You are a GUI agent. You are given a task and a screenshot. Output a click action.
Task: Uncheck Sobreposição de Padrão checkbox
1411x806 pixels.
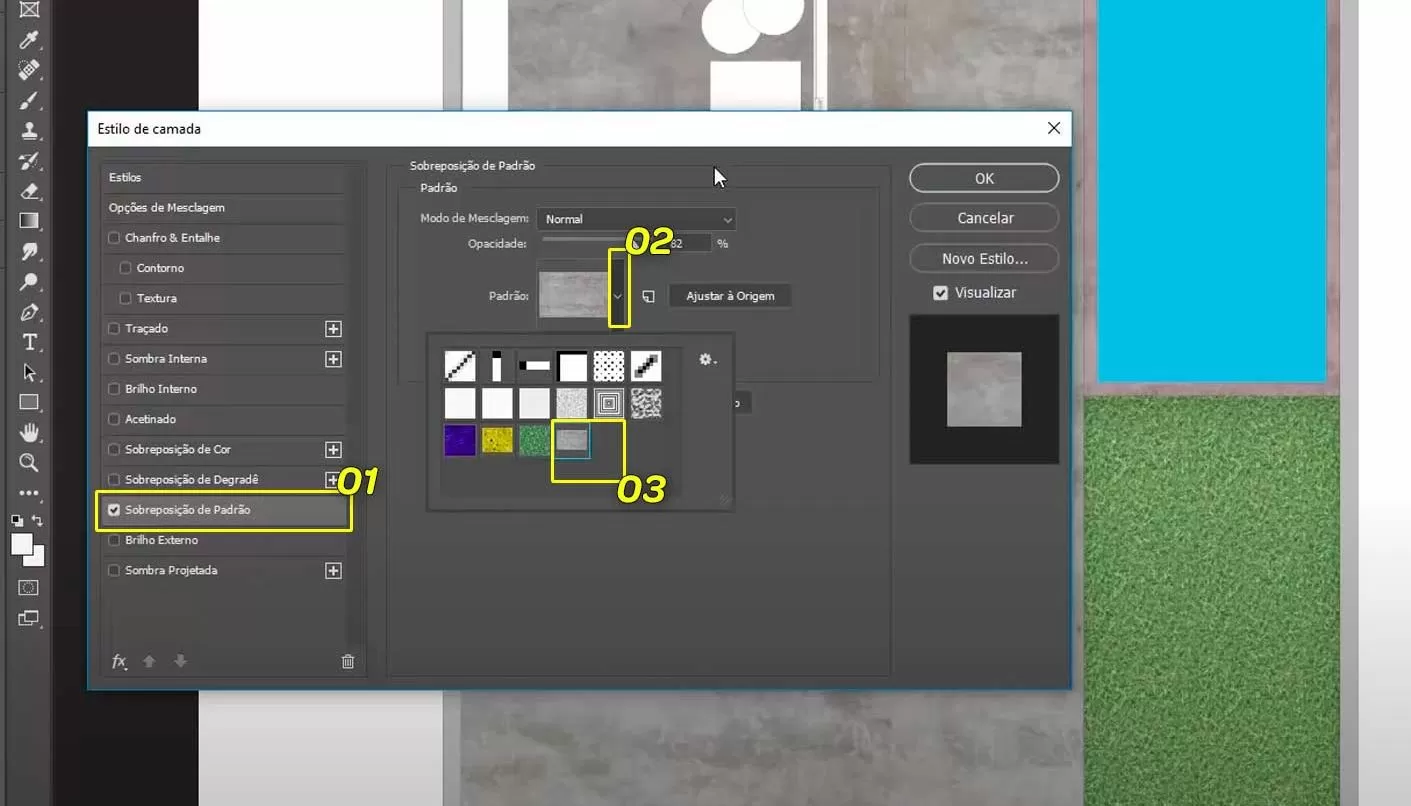pyautogui.click(x=114, y=510)
